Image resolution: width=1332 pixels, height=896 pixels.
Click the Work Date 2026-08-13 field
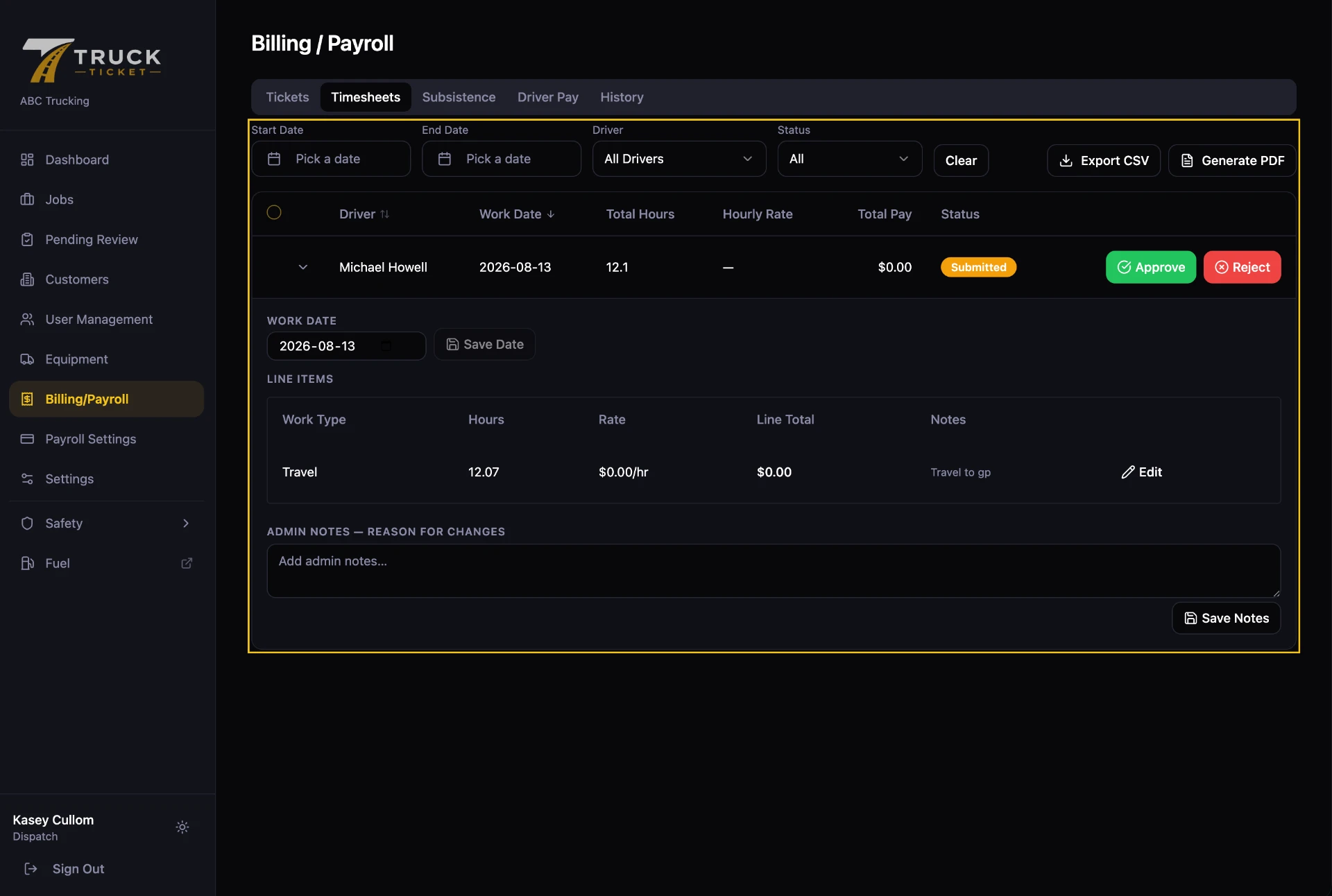[346, 345]
